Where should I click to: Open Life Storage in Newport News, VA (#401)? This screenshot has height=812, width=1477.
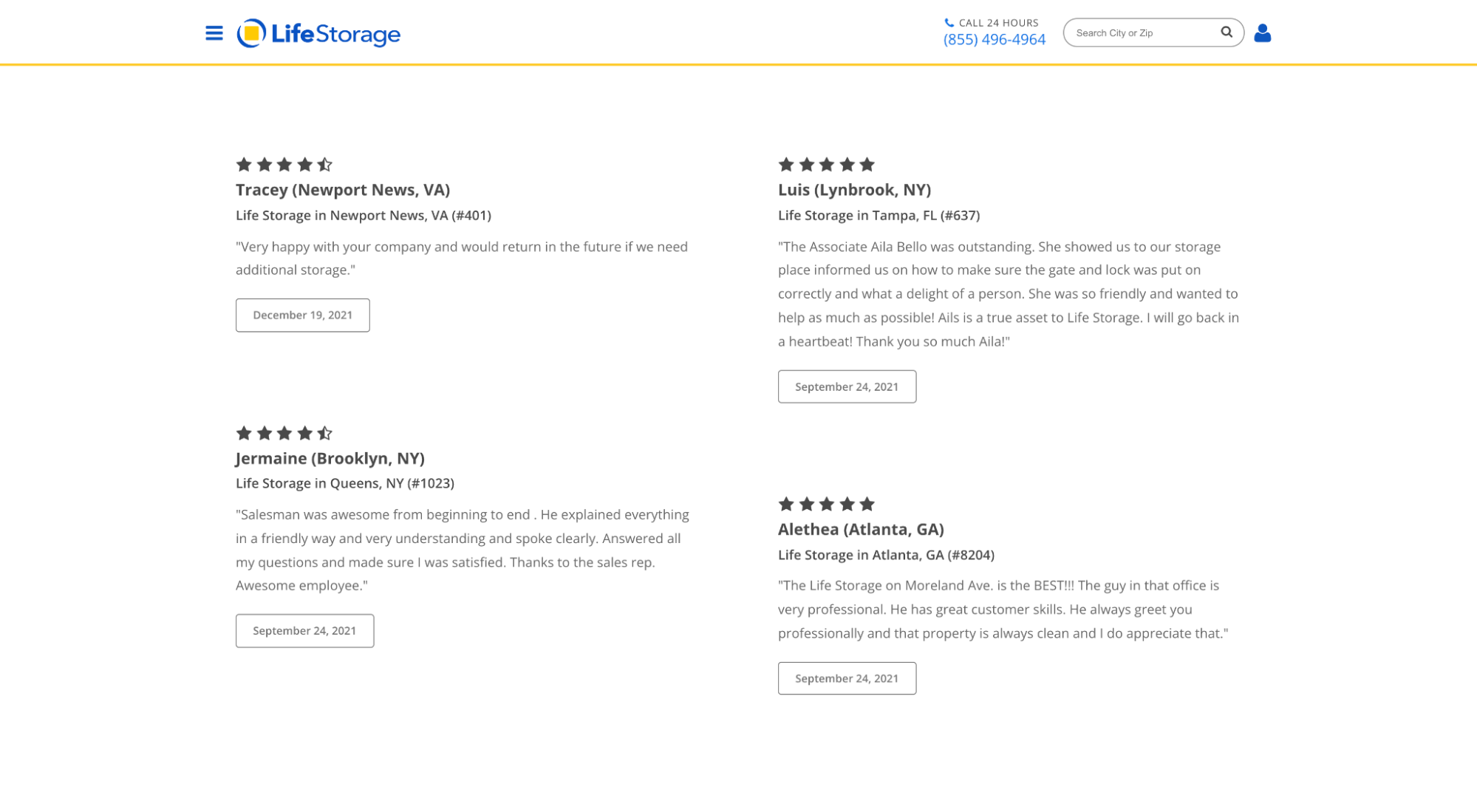point(364,215)
